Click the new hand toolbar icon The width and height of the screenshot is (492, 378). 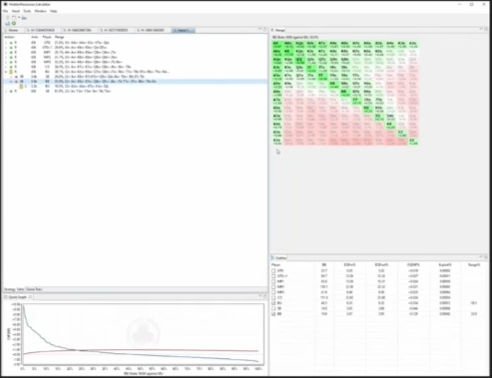click(14, 18)
